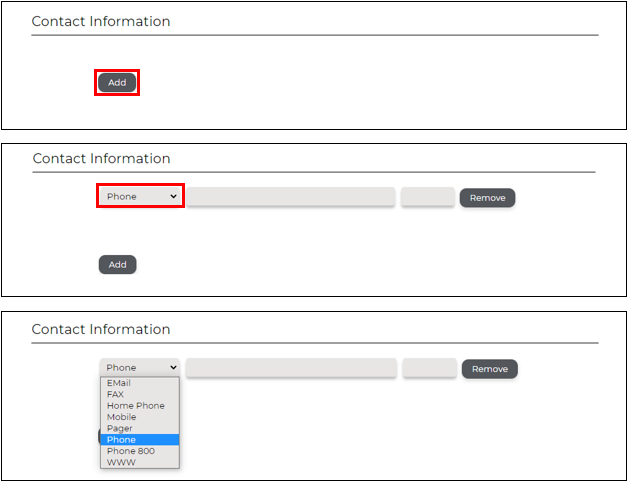The image size is (630, 482).
Task: Open Phone dropdown in the middle panel
Action: 140,196
